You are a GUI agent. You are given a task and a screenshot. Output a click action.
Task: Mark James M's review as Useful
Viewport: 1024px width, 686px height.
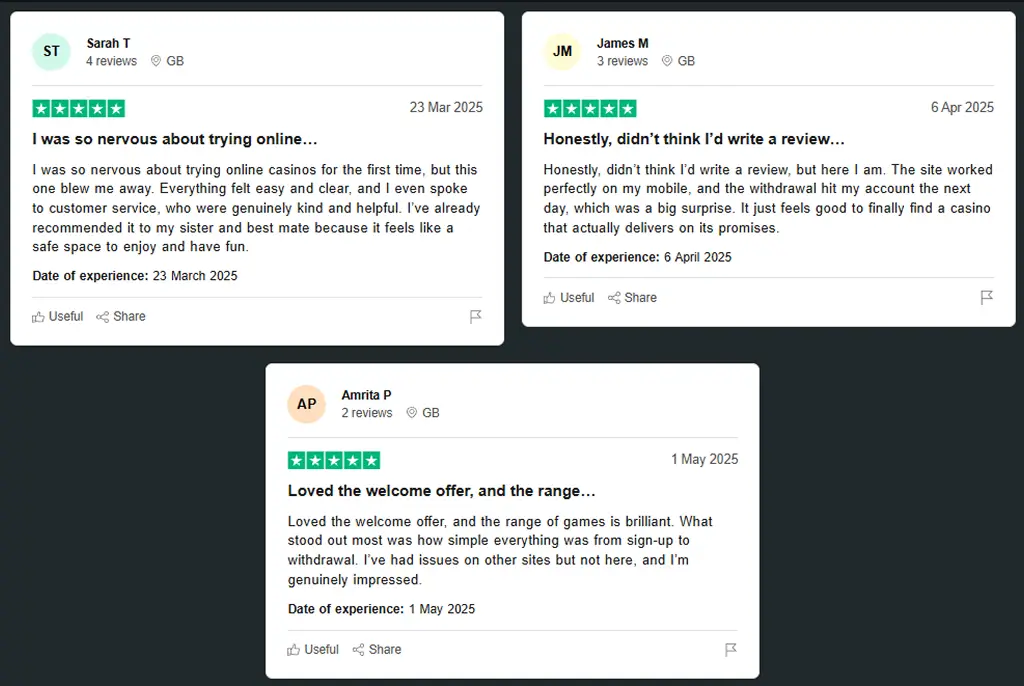click(x=569, y=298)
